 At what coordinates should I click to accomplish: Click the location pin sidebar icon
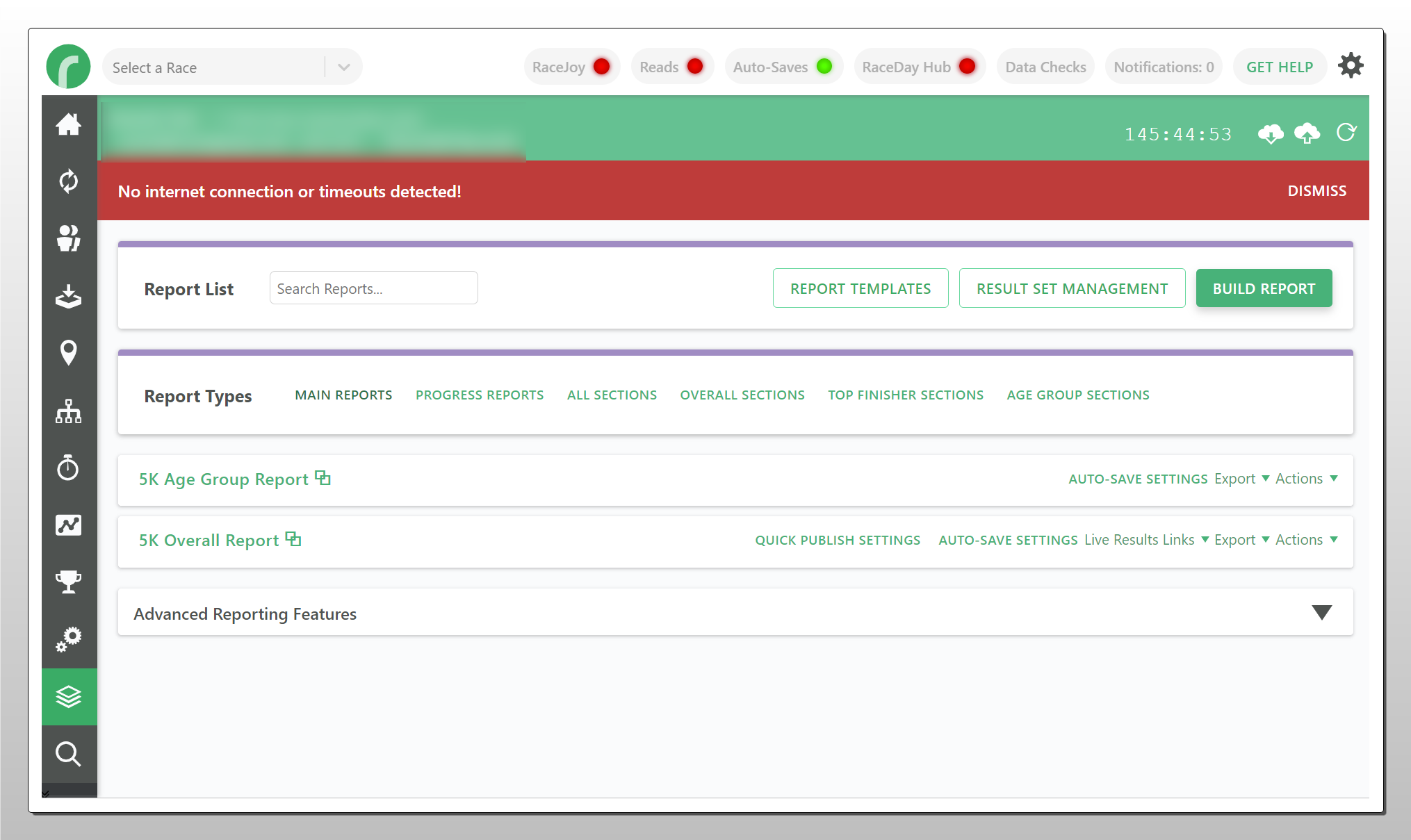click(68, 353)
